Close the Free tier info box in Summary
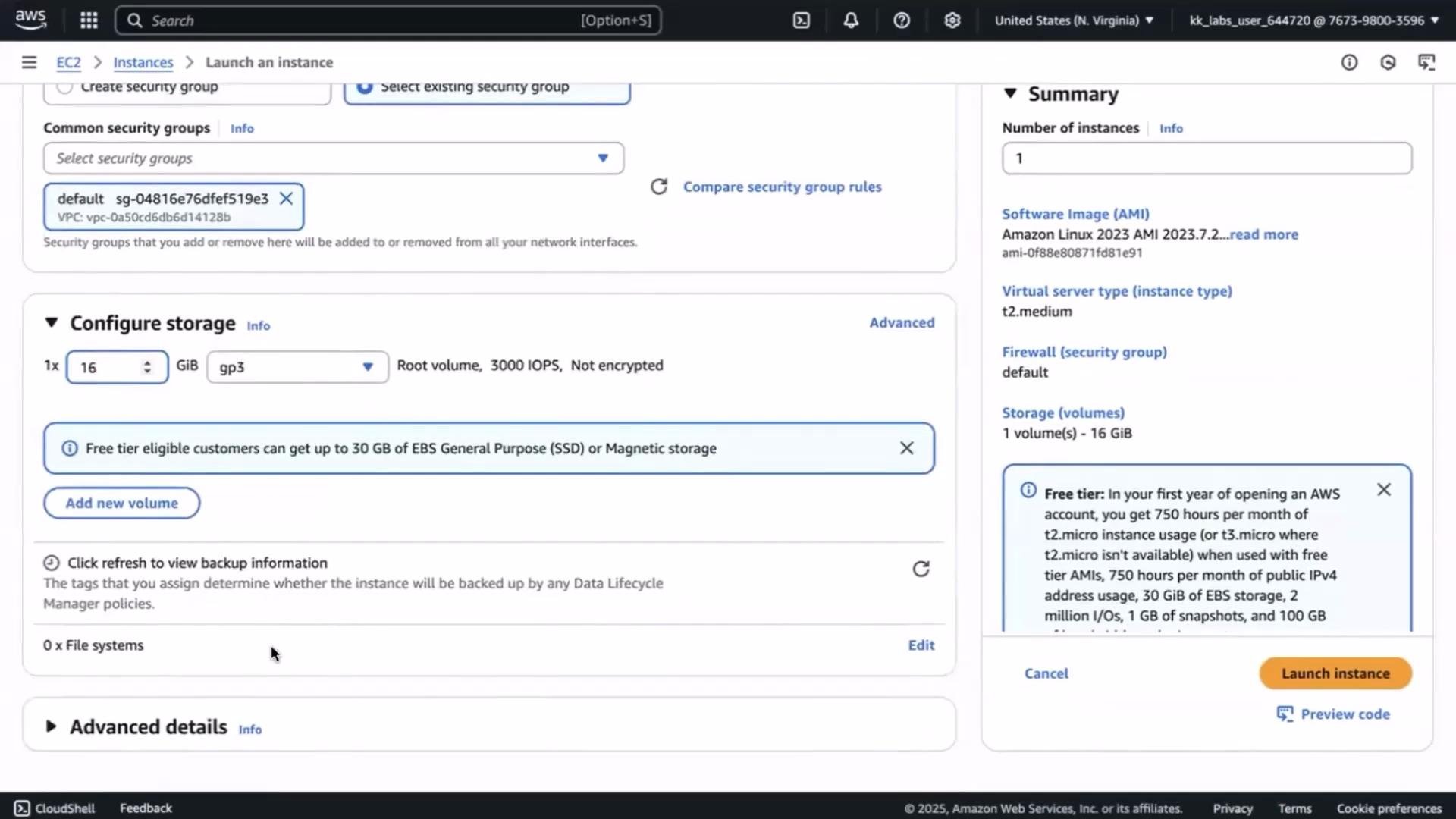Screen dimensions: 1456x819 click(1384, 490)
